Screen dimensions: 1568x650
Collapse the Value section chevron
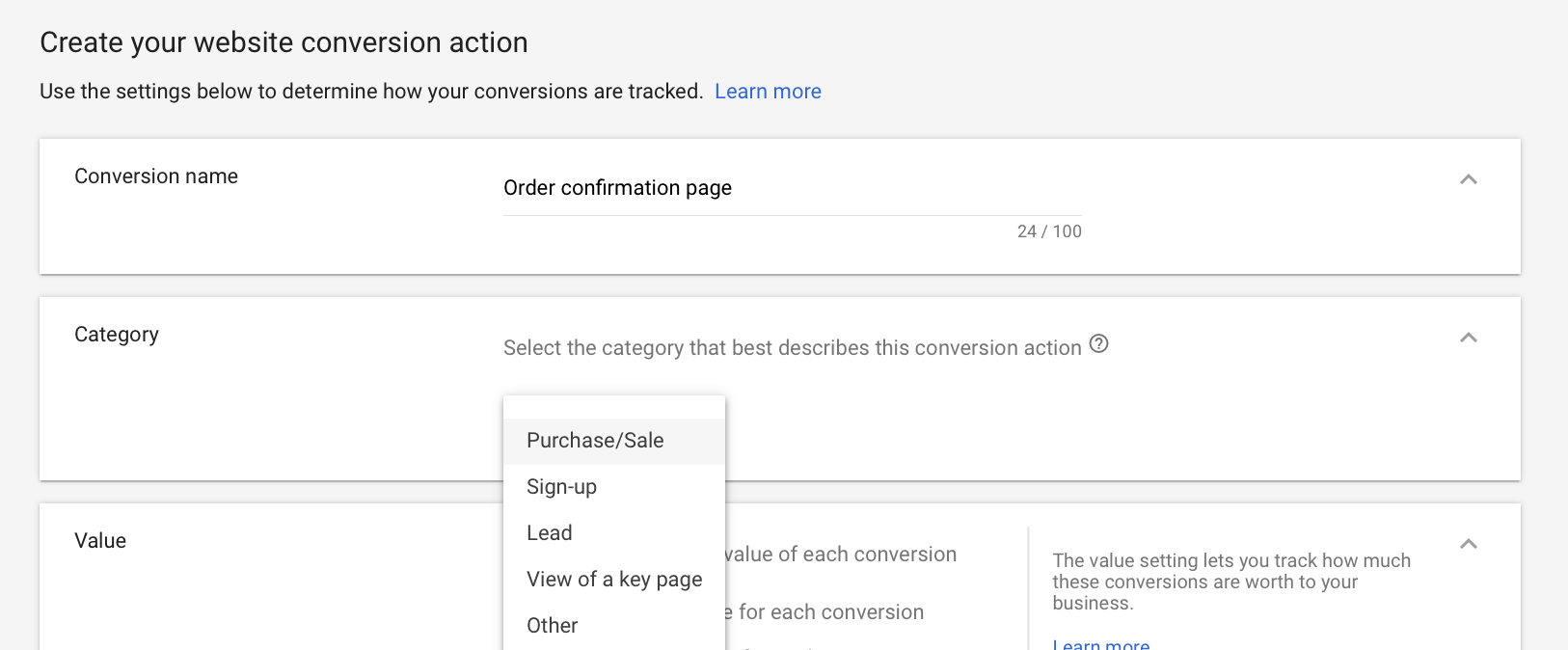tap(1469, 544)
